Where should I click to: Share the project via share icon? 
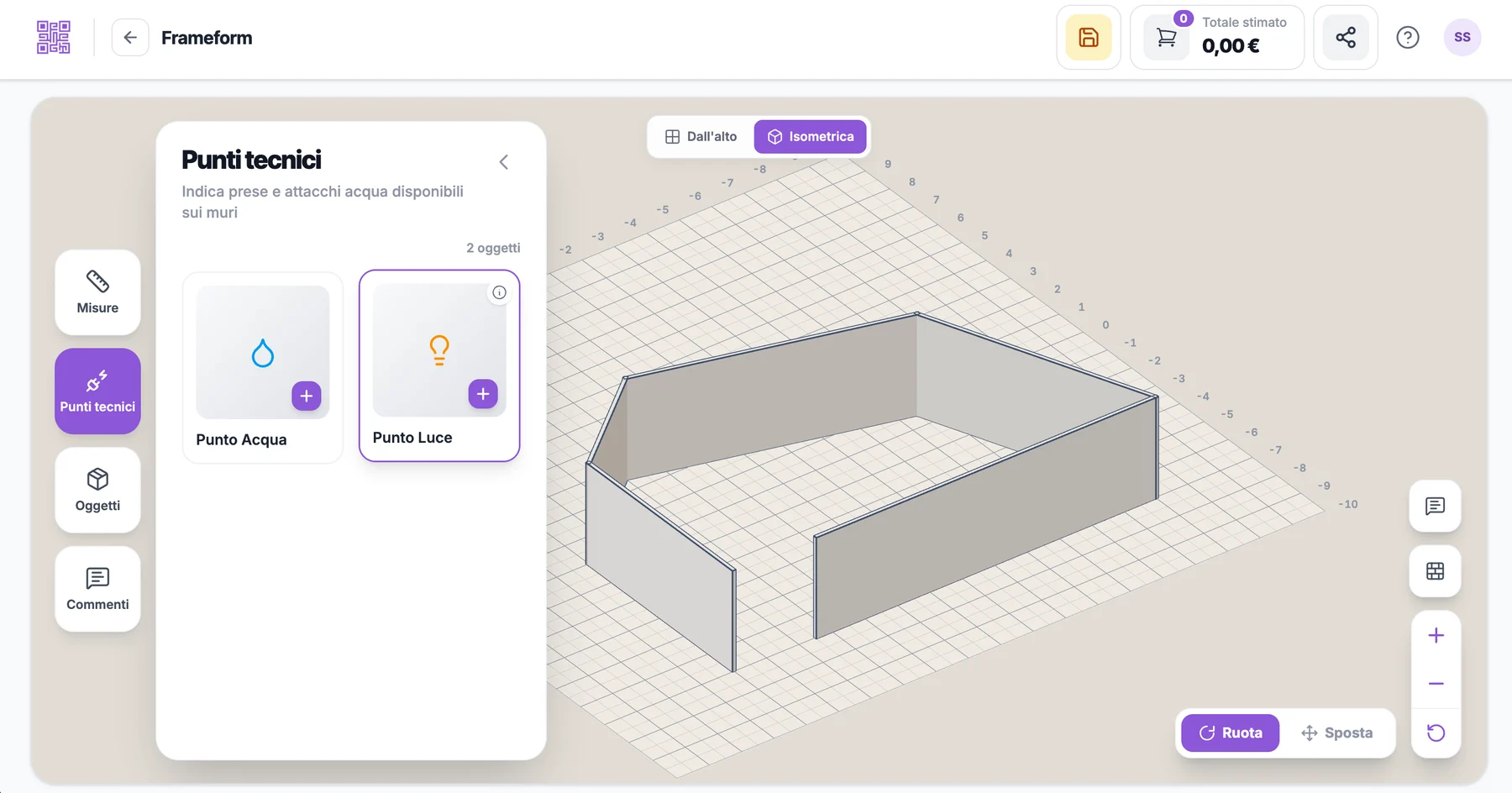[x=1346, y=38]
